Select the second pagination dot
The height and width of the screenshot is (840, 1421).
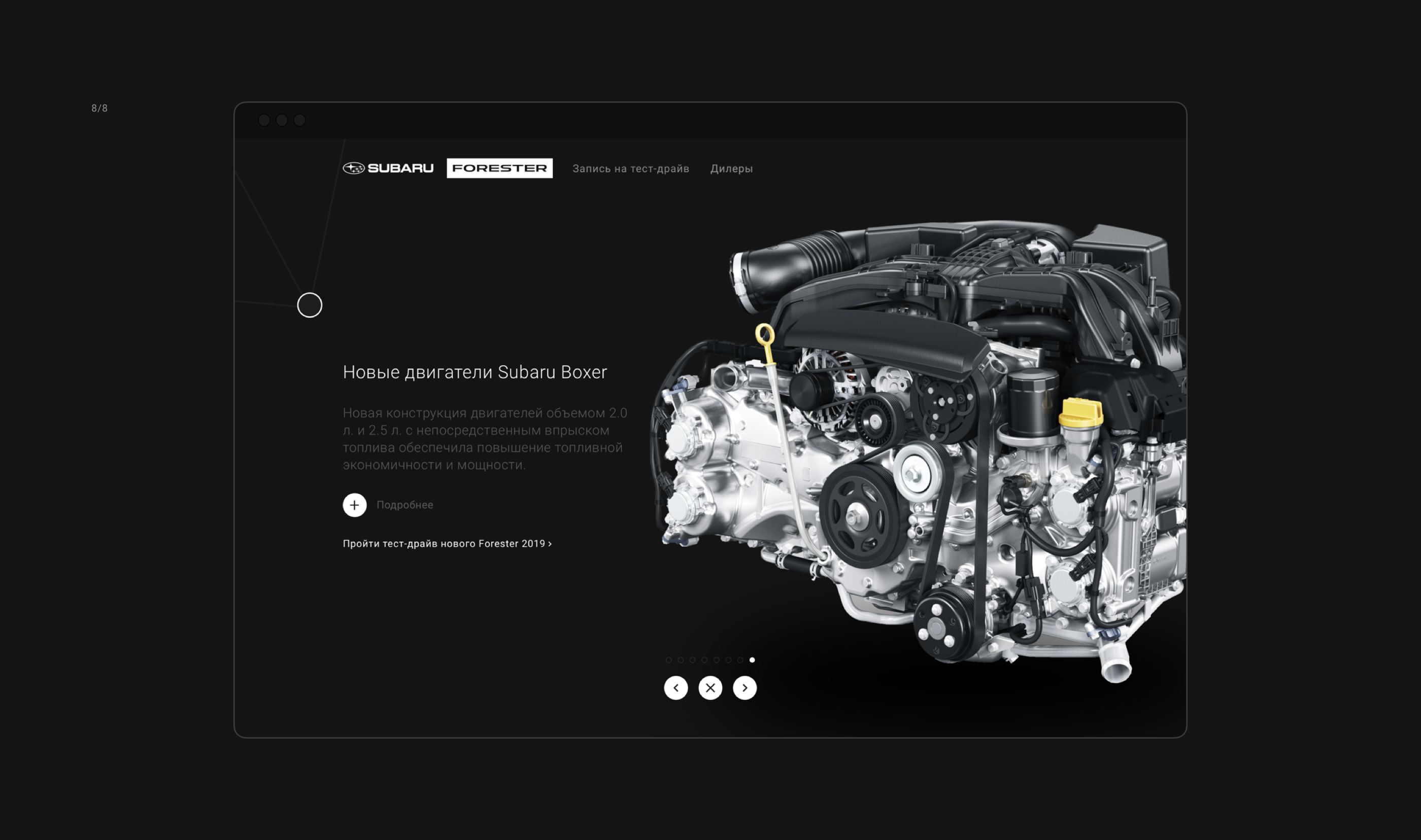click(x=681, y=660)
